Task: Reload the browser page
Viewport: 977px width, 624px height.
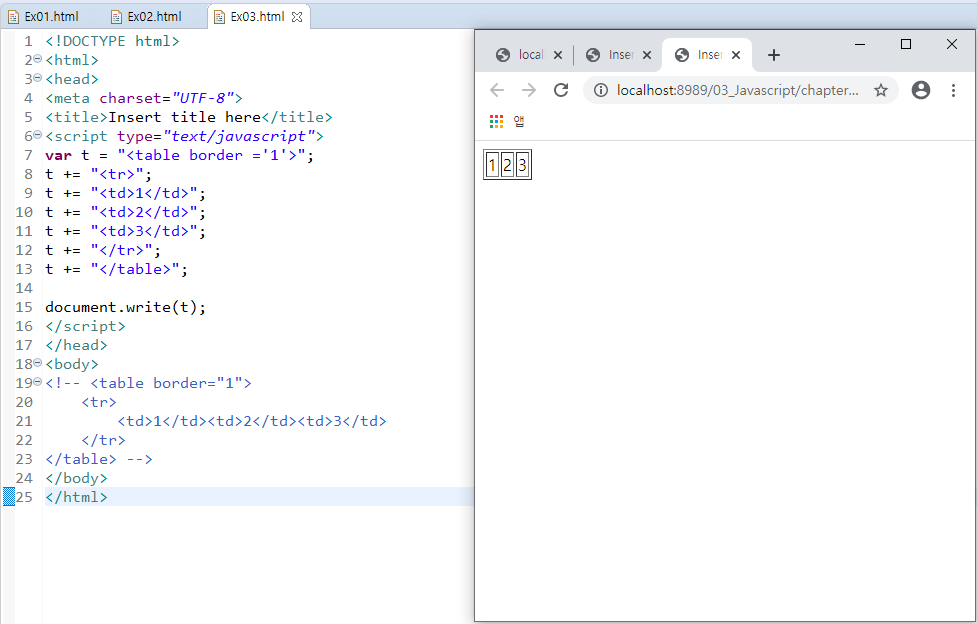Action: pos(561,90)
